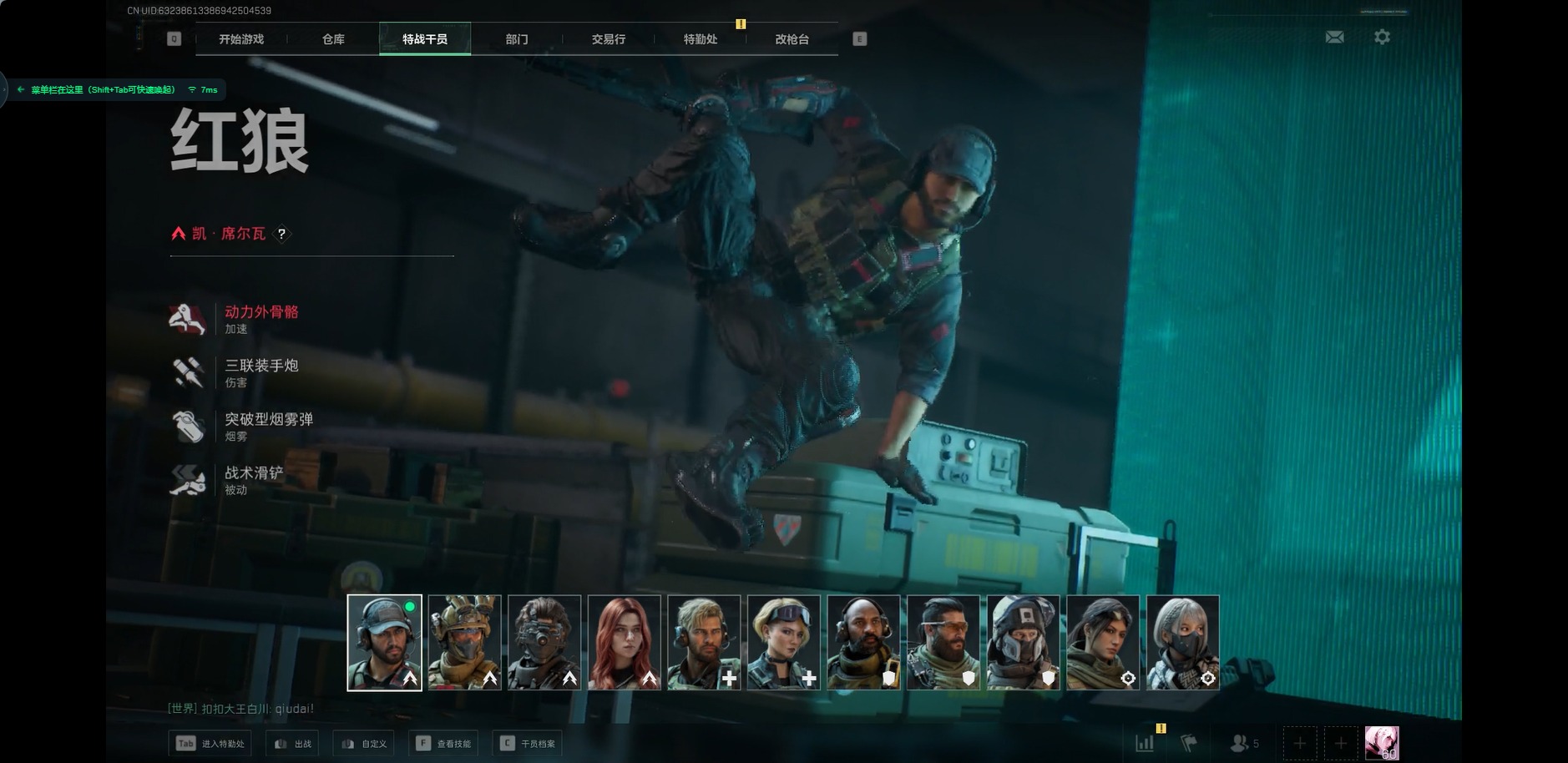Add teammate in empty slot beside player avatar

(1341, 742)
